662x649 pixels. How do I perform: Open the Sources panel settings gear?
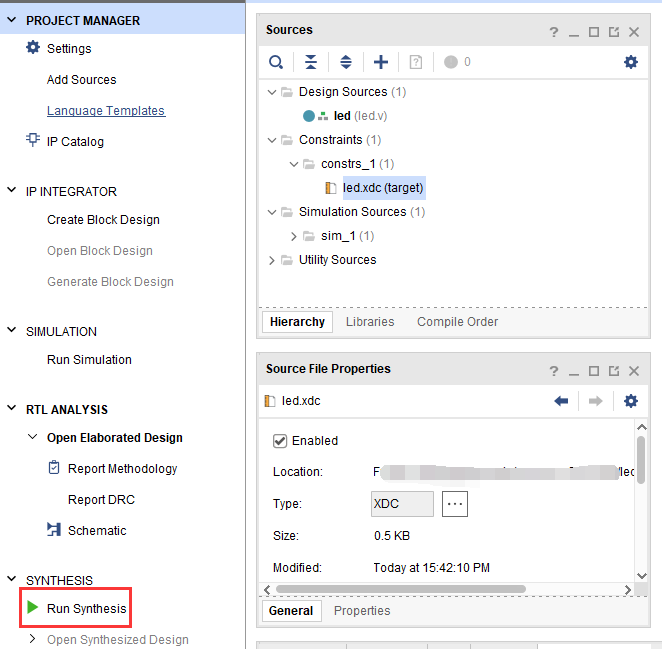(x=630, y=62)
